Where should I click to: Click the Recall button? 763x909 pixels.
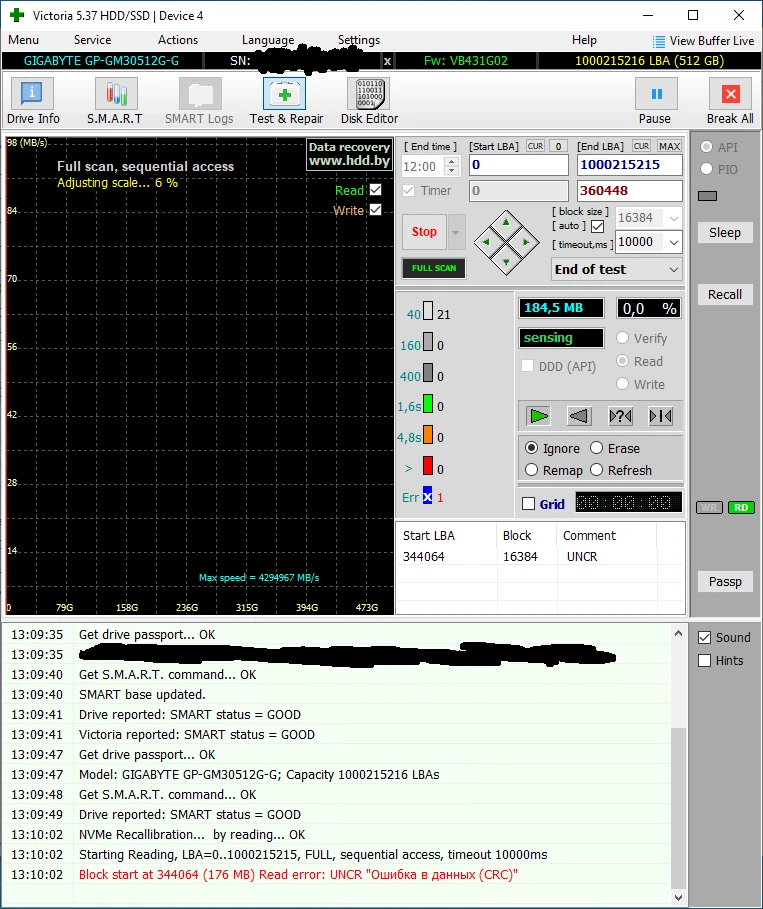(725, 294)
